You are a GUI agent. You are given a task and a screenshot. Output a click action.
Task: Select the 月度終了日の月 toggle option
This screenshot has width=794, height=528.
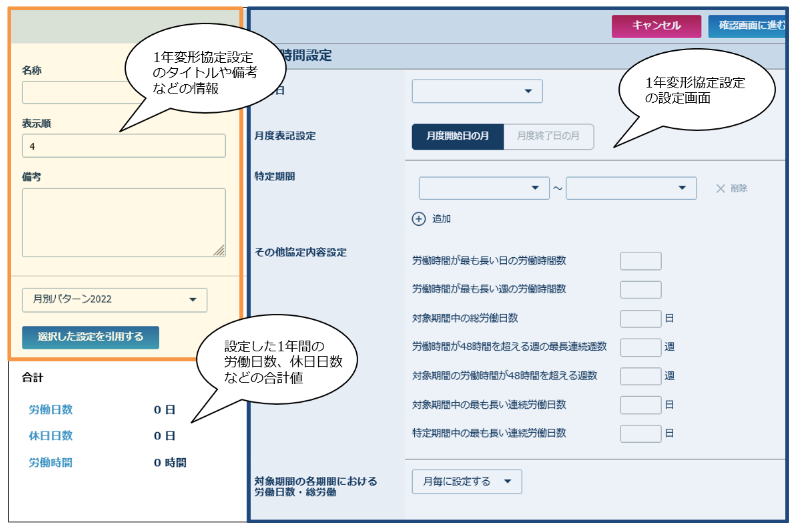[x=548, y=136]
